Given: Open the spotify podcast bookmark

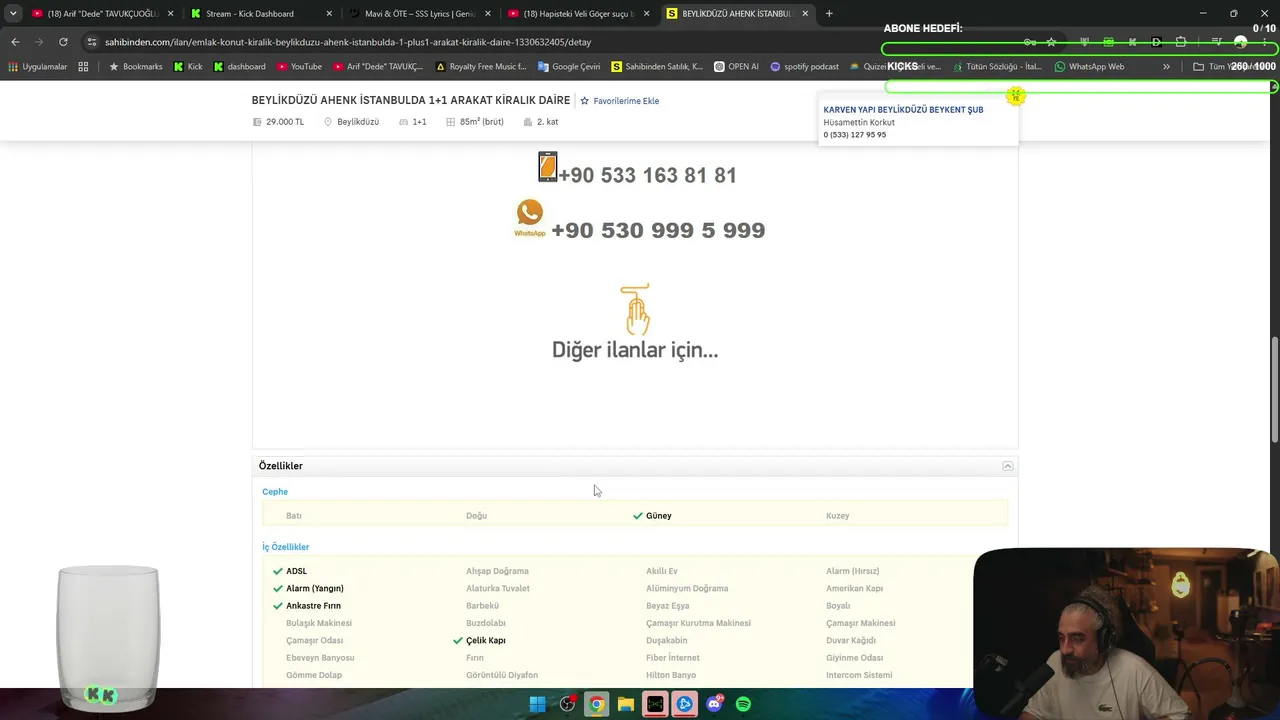Looking at the screenshot, I should (804, 67).
